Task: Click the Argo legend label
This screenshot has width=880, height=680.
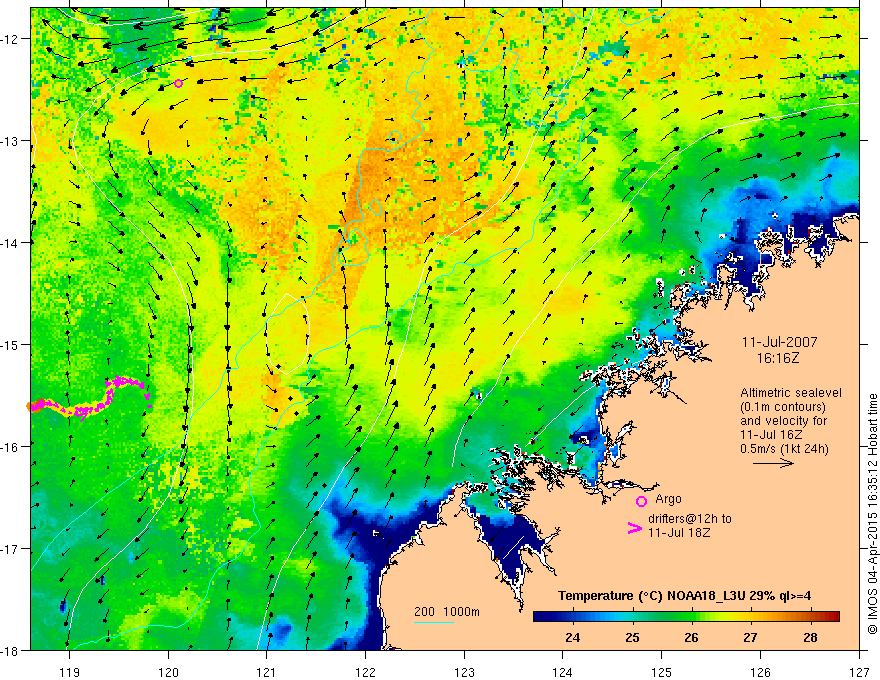Action: (668, 499)
